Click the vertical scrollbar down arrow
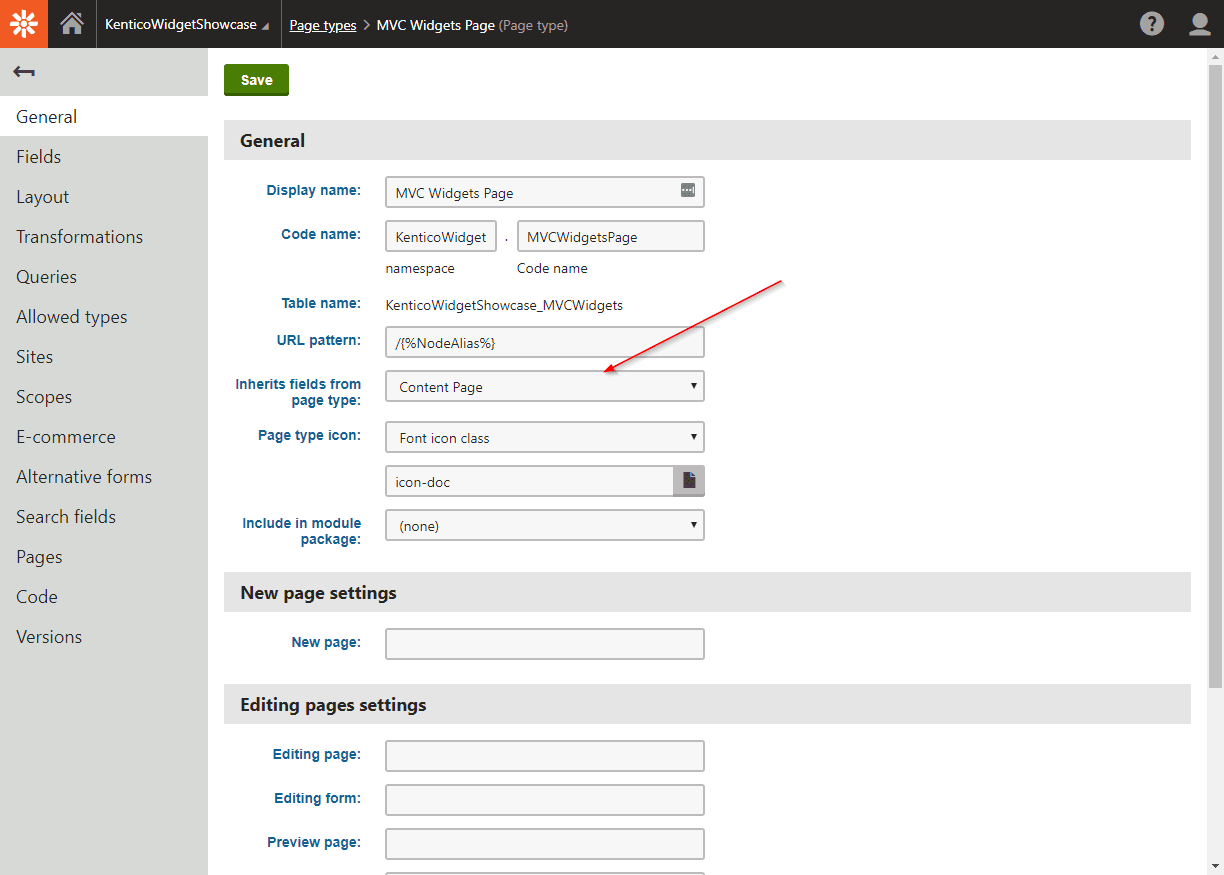The height and width of the screenshot is (875, 1224). pyautogui.click(x=1215, y=865)
